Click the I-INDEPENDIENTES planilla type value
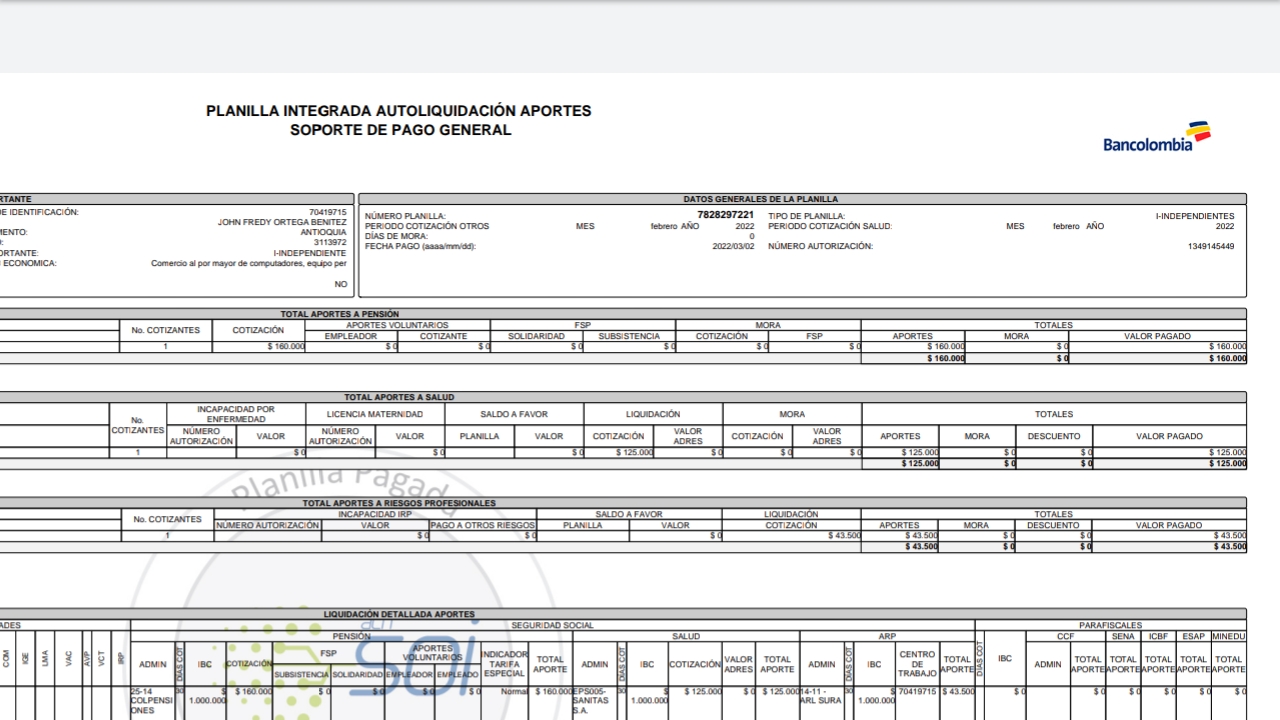 pos(1194,216)
